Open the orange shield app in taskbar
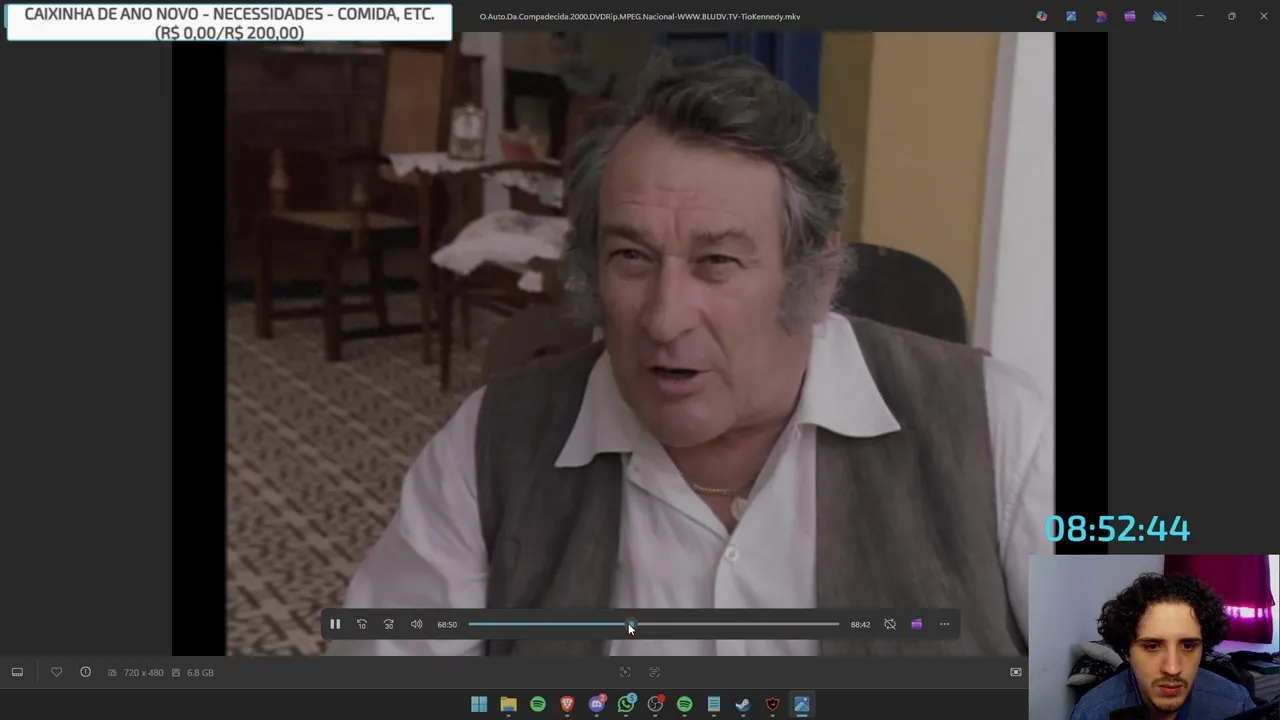 tap(772, 704)
